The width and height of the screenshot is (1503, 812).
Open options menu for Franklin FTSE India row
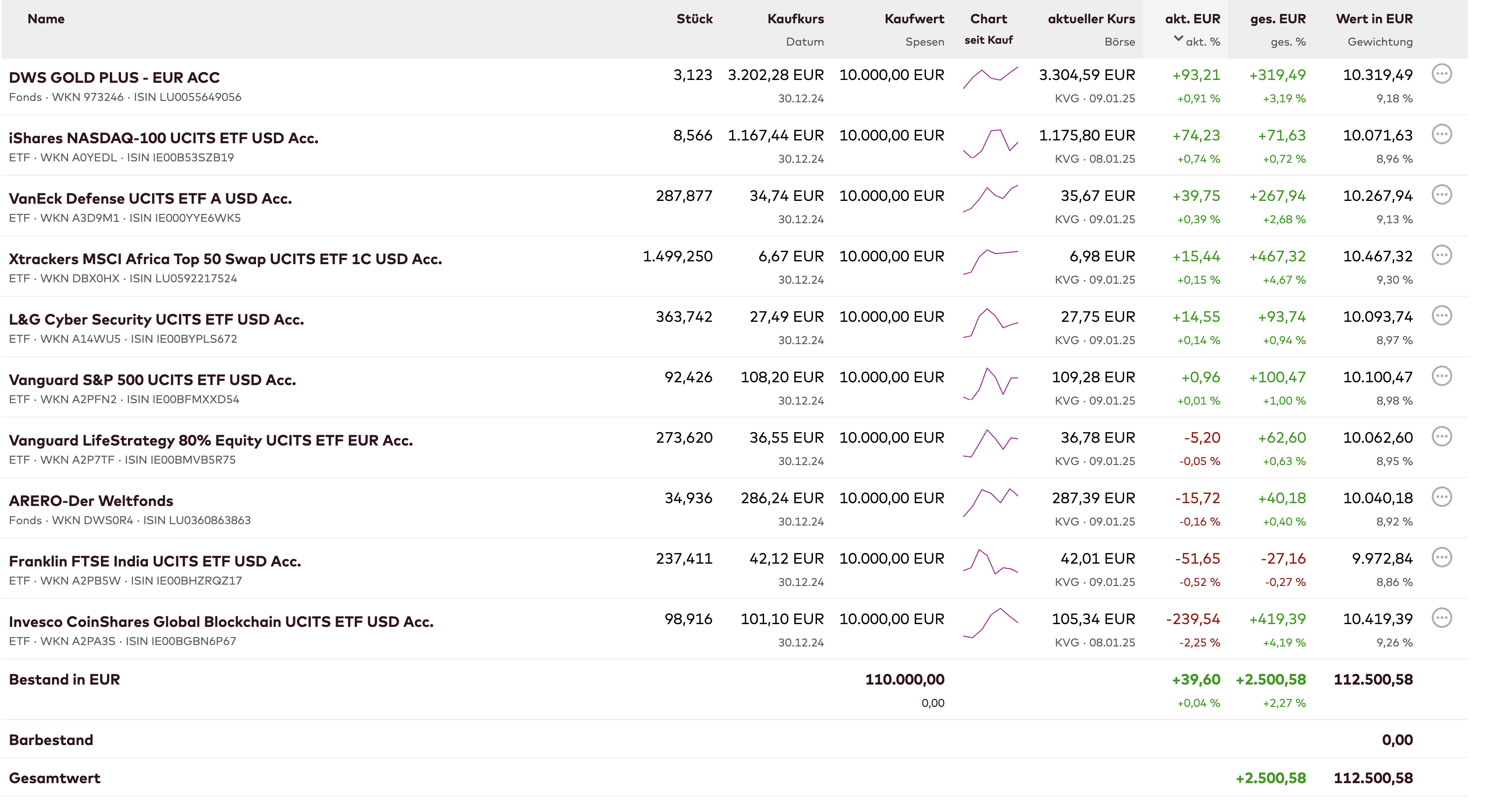pyautogui.click(x=1441, y=558)
